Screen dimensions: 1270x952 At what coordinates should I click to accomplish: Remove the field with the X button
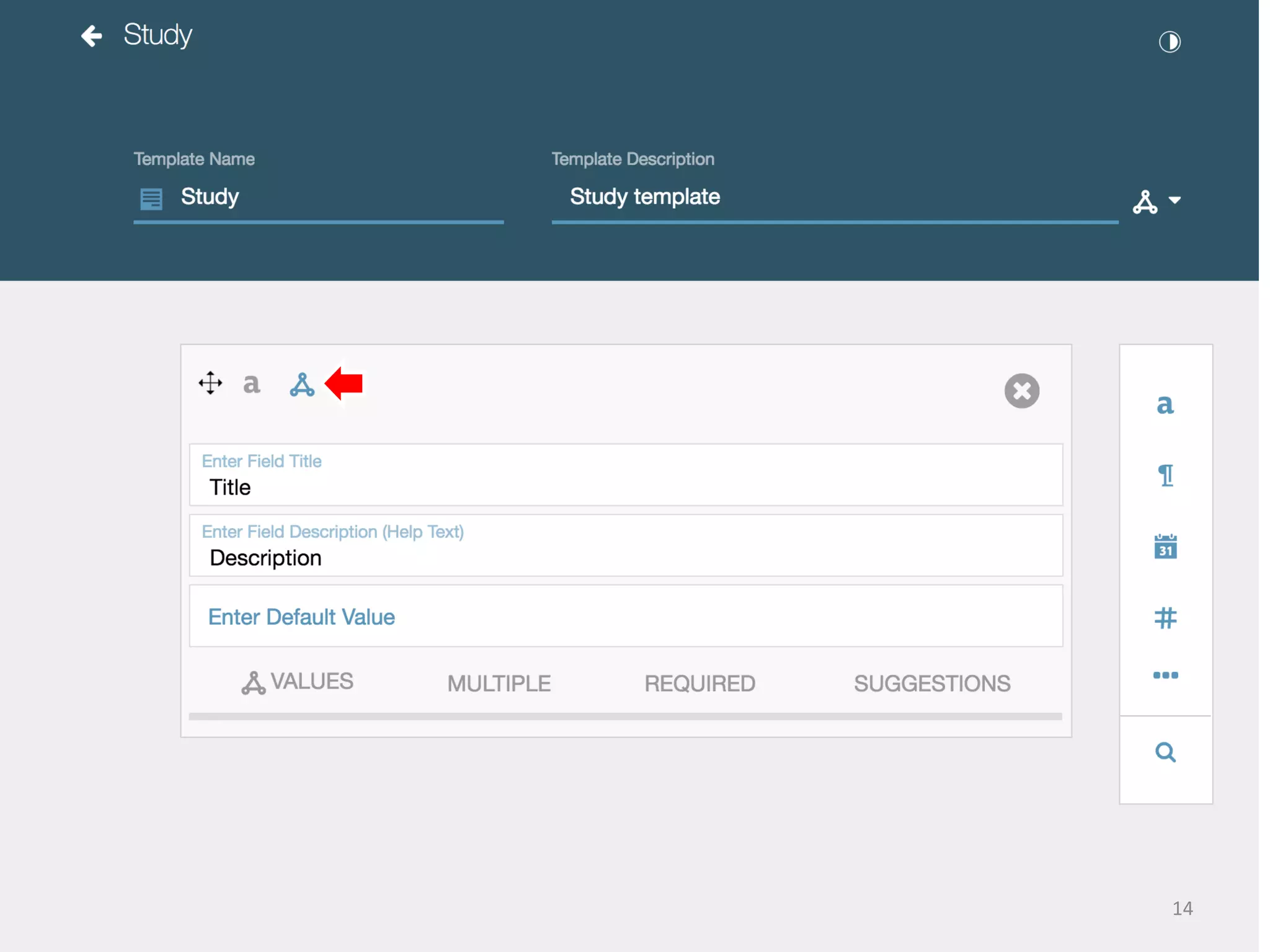tap(1021, 390)
